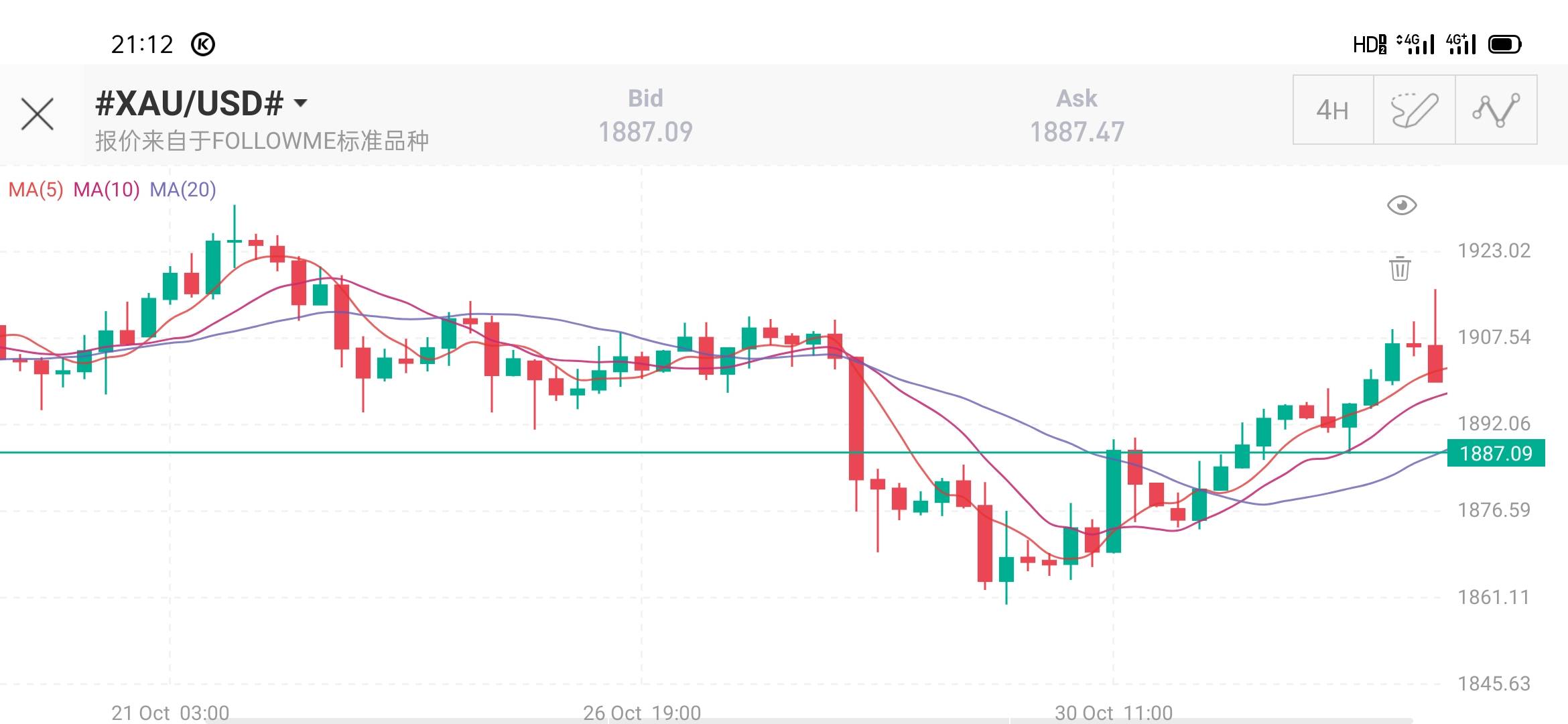
Task: Open the chart indicators line icon
Action: [1496, 110]
